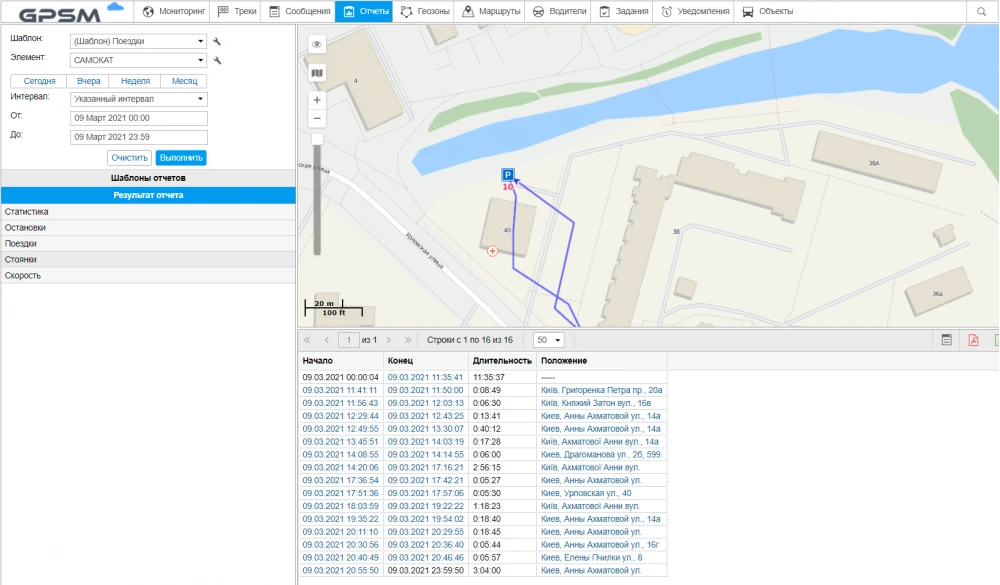This screenshot has width=1000, height=585.
Task: Zoom in the map with plus button
Action: coord(317,100)
